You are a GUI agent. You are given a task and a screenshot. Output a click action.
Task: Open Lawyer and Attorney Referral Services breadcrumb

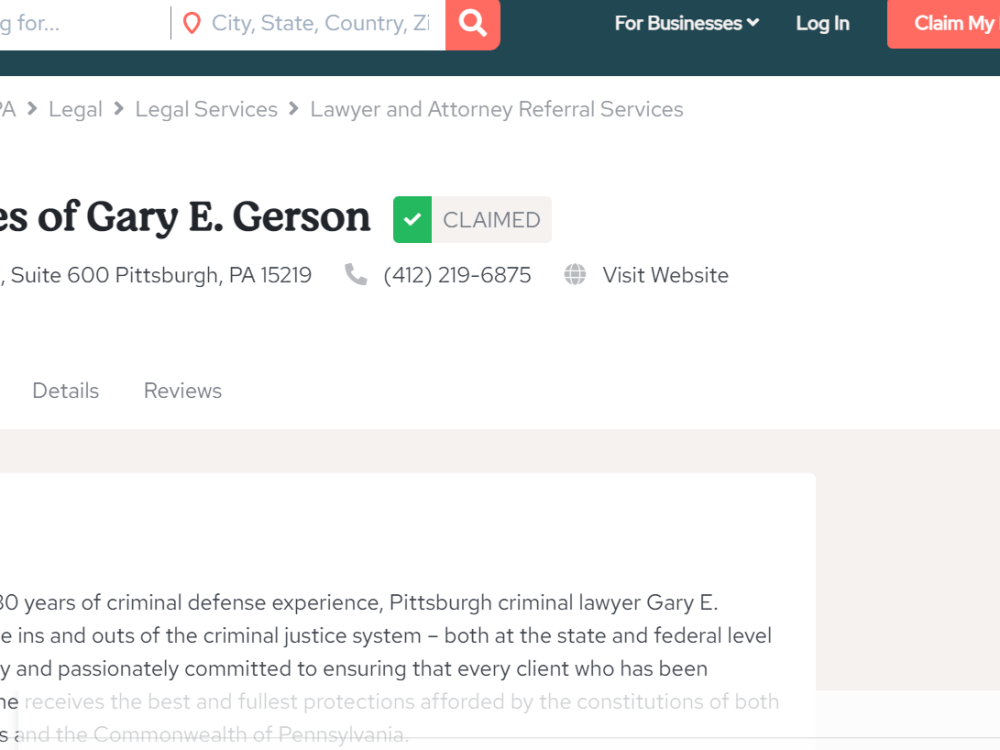496,109
